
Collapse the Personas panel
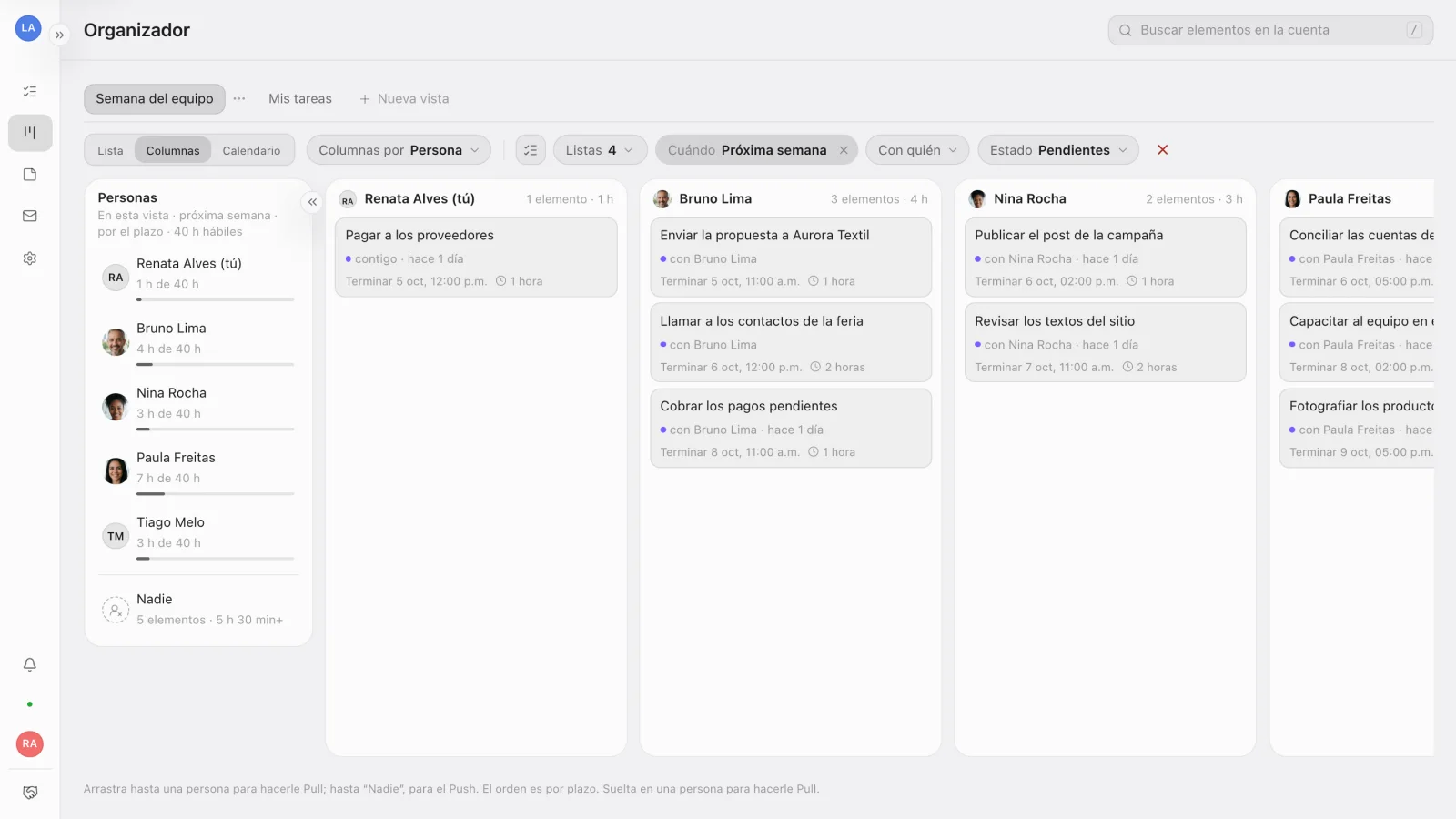(x=312, y=202)
